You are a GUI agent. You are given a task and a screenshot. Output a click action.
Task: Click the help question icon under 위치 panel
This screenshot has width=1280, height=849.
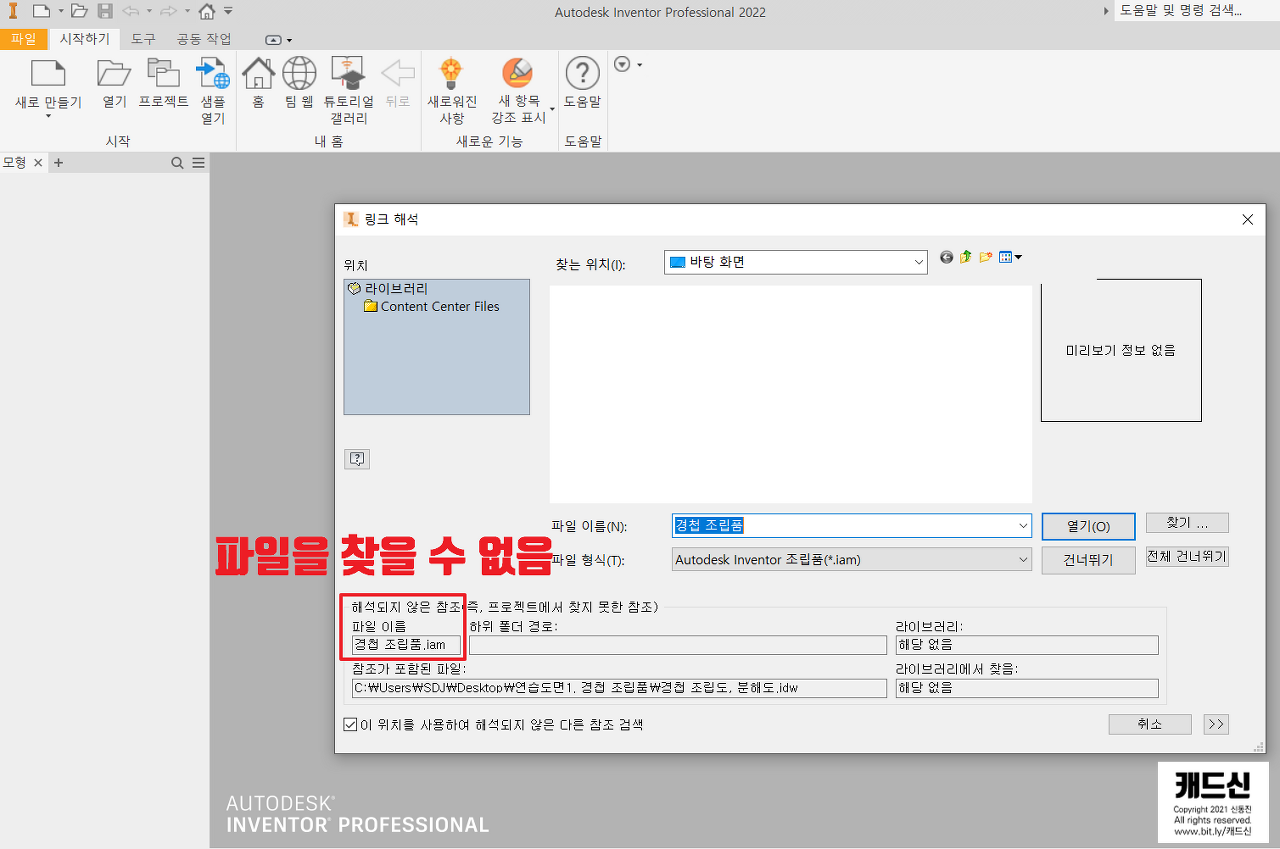point(357,459)
